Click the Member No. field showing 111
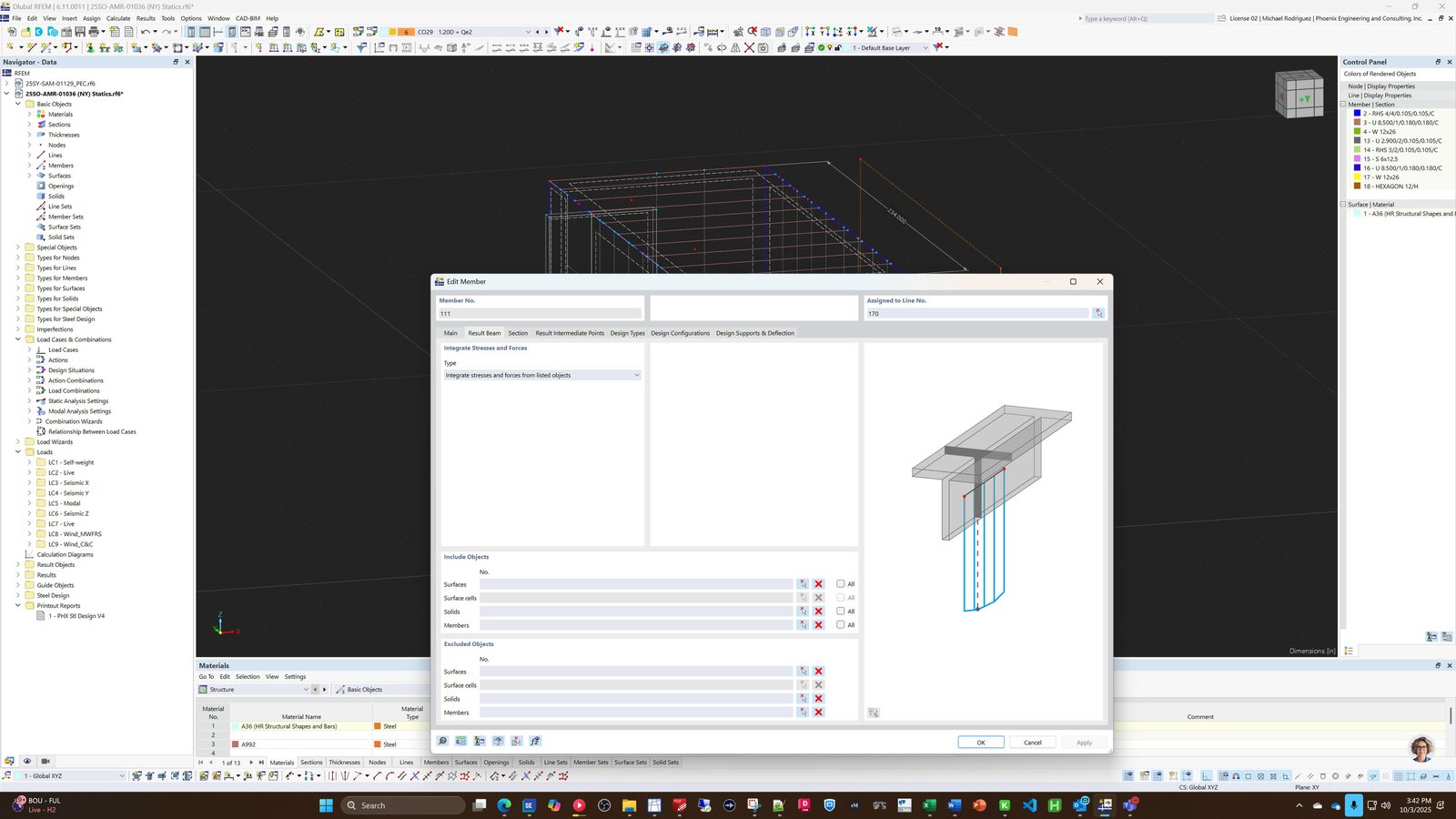Screen dimensions: 1456x819 (x=541, y=313)
